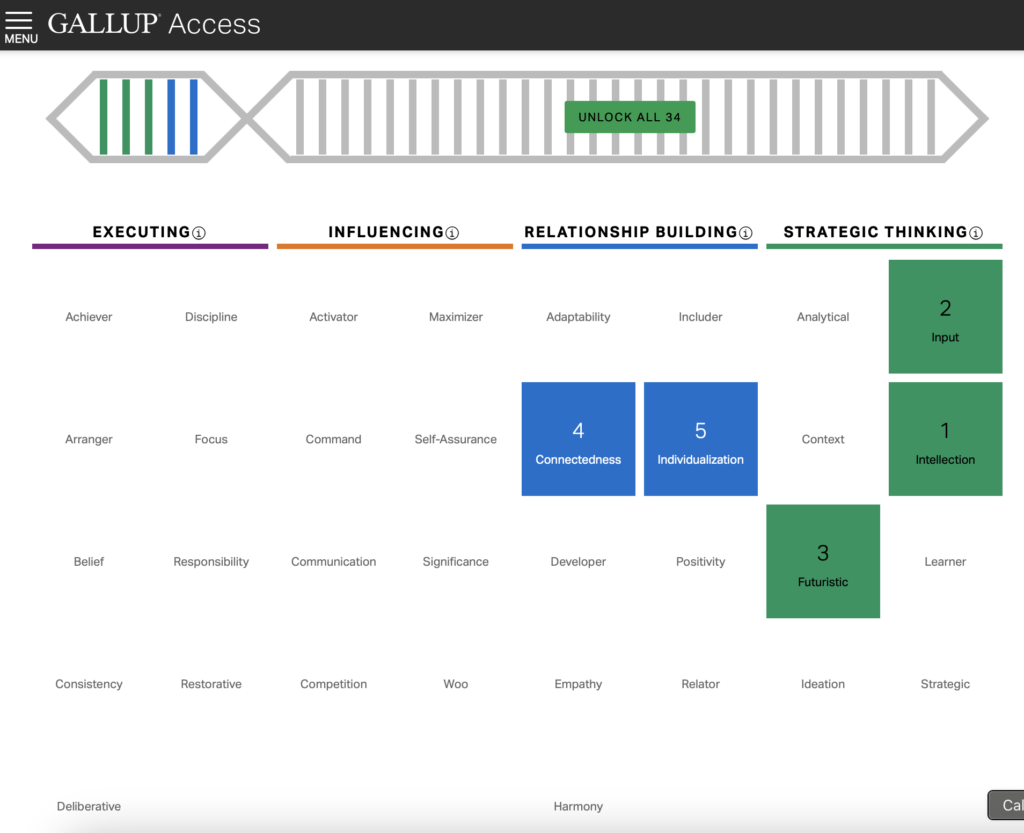Viewport: 1024px width, 833px height.
Task: Open the Connectedness rank 4 tile
Action: pyautogui.click(x=578, y=439)
